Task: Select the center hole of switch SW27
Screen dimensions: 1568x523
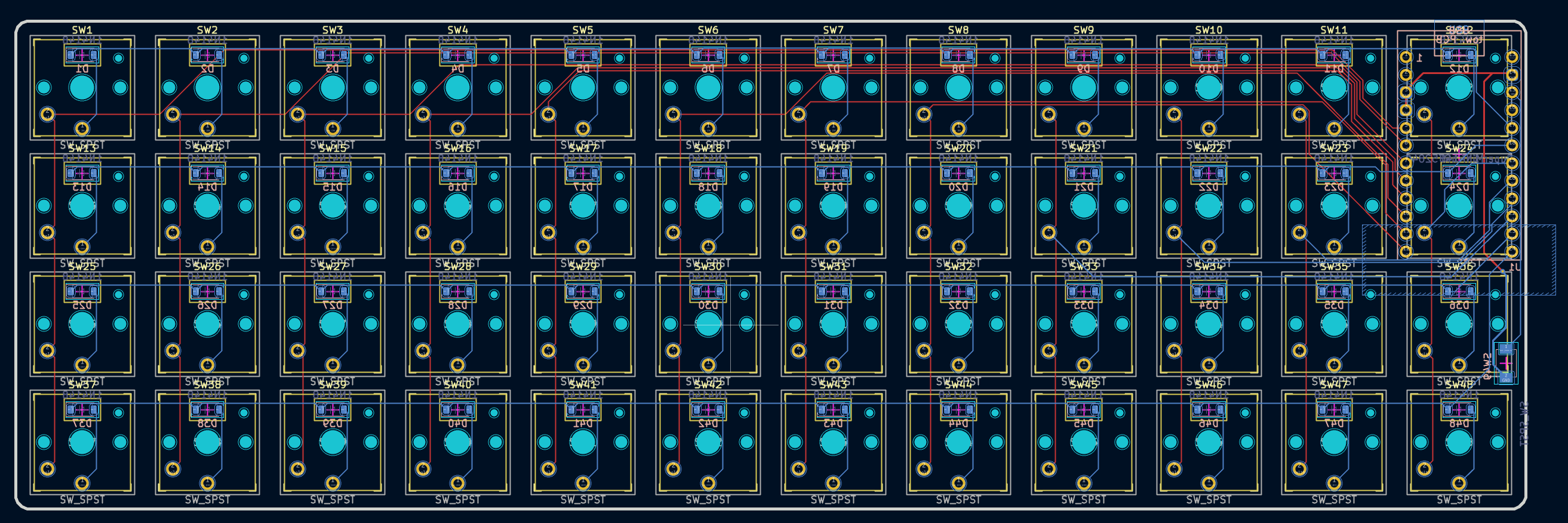Action: [333, 325]
